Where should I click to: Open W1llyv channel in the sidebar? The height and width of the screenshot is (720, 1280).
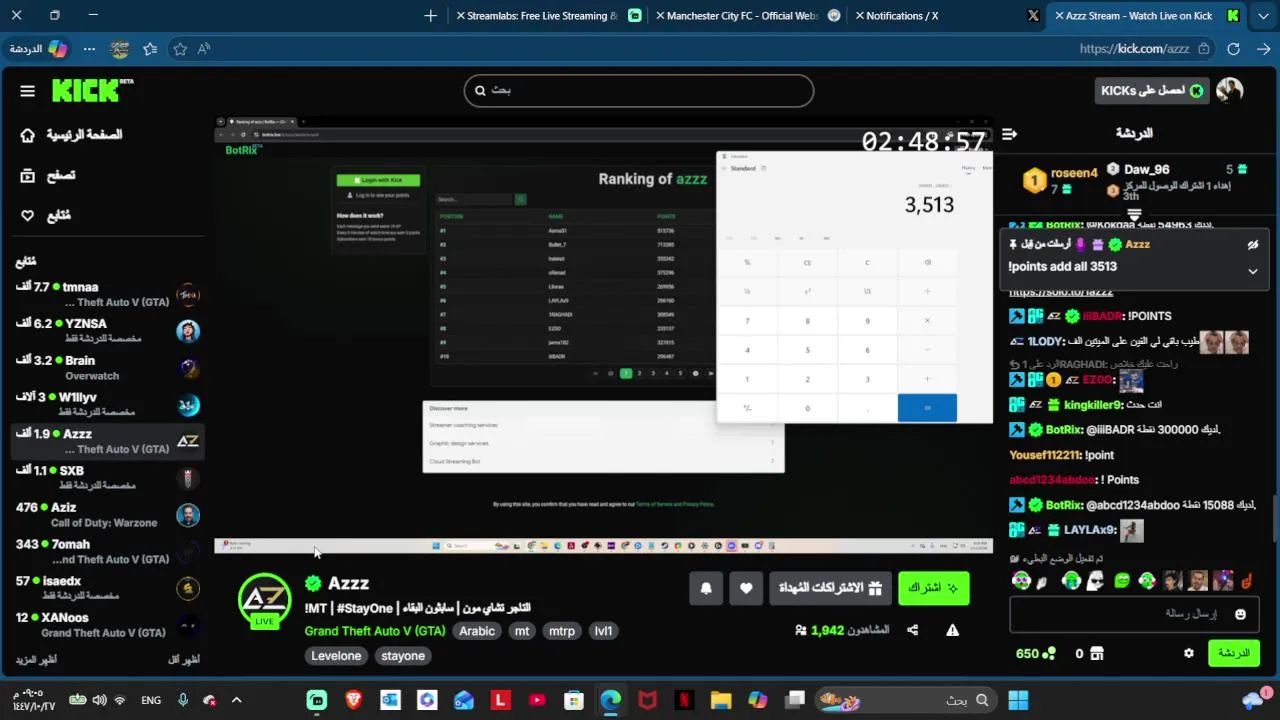tap(108, 404)
